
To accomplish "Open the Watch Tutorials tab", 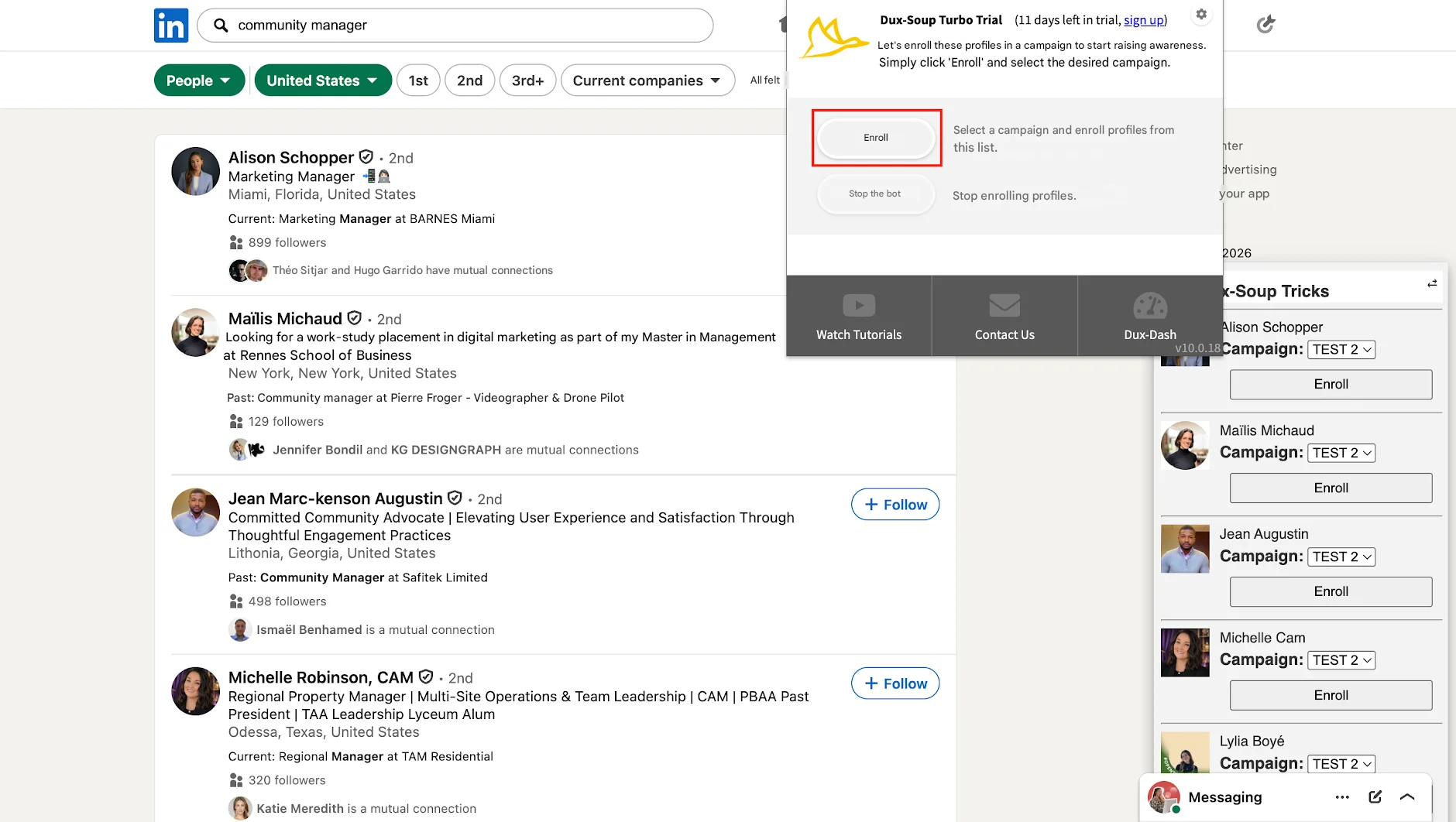I will (x=859, y=316).
